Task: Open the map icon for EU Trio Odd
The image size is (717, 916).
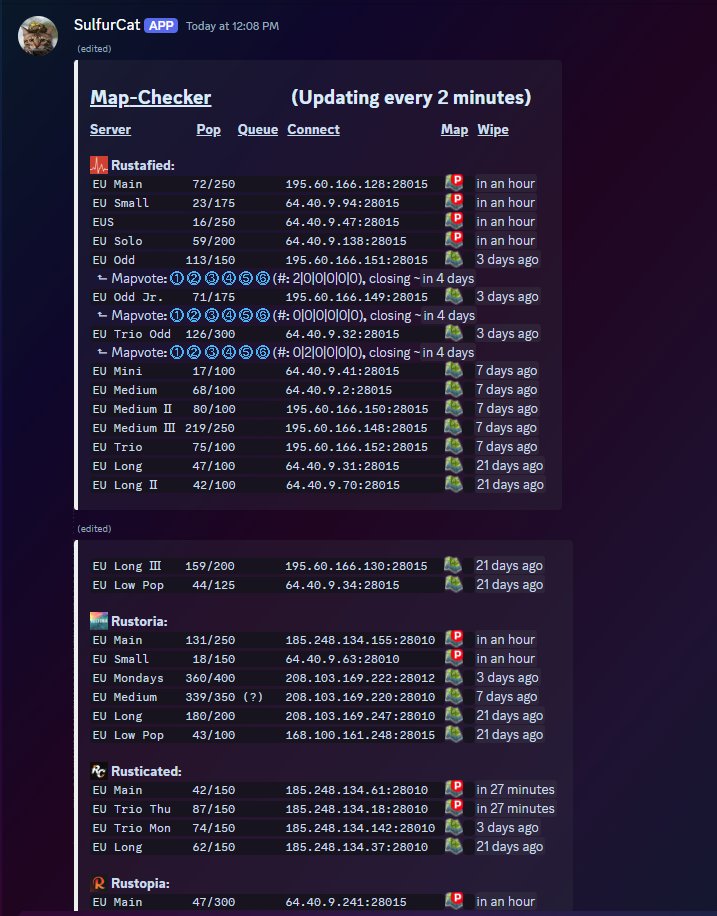Action: pyautogui.click(x=453, y=332)
